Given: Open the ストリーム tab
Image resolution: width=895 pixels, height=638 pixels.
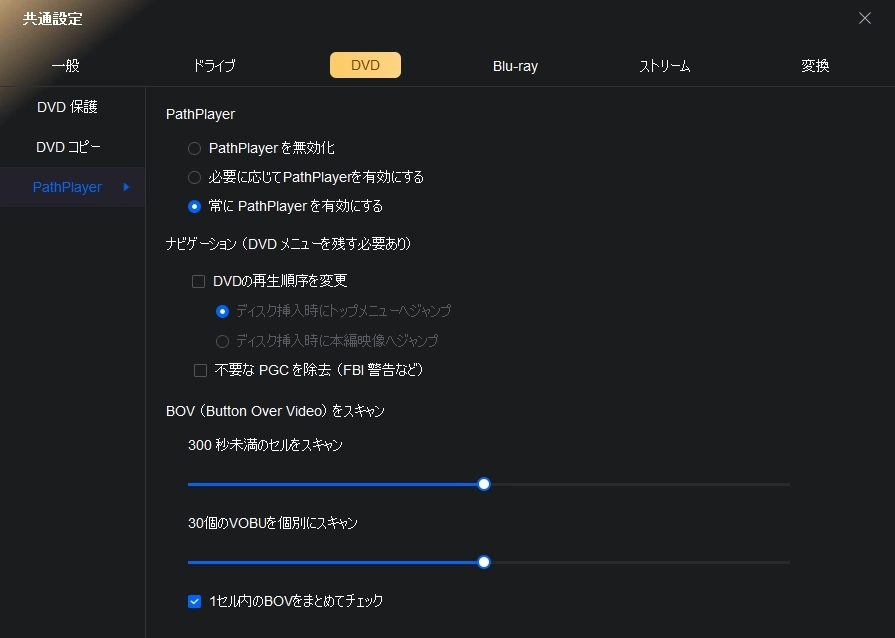Looking at the screenshot, I should [x=665, y=66].
